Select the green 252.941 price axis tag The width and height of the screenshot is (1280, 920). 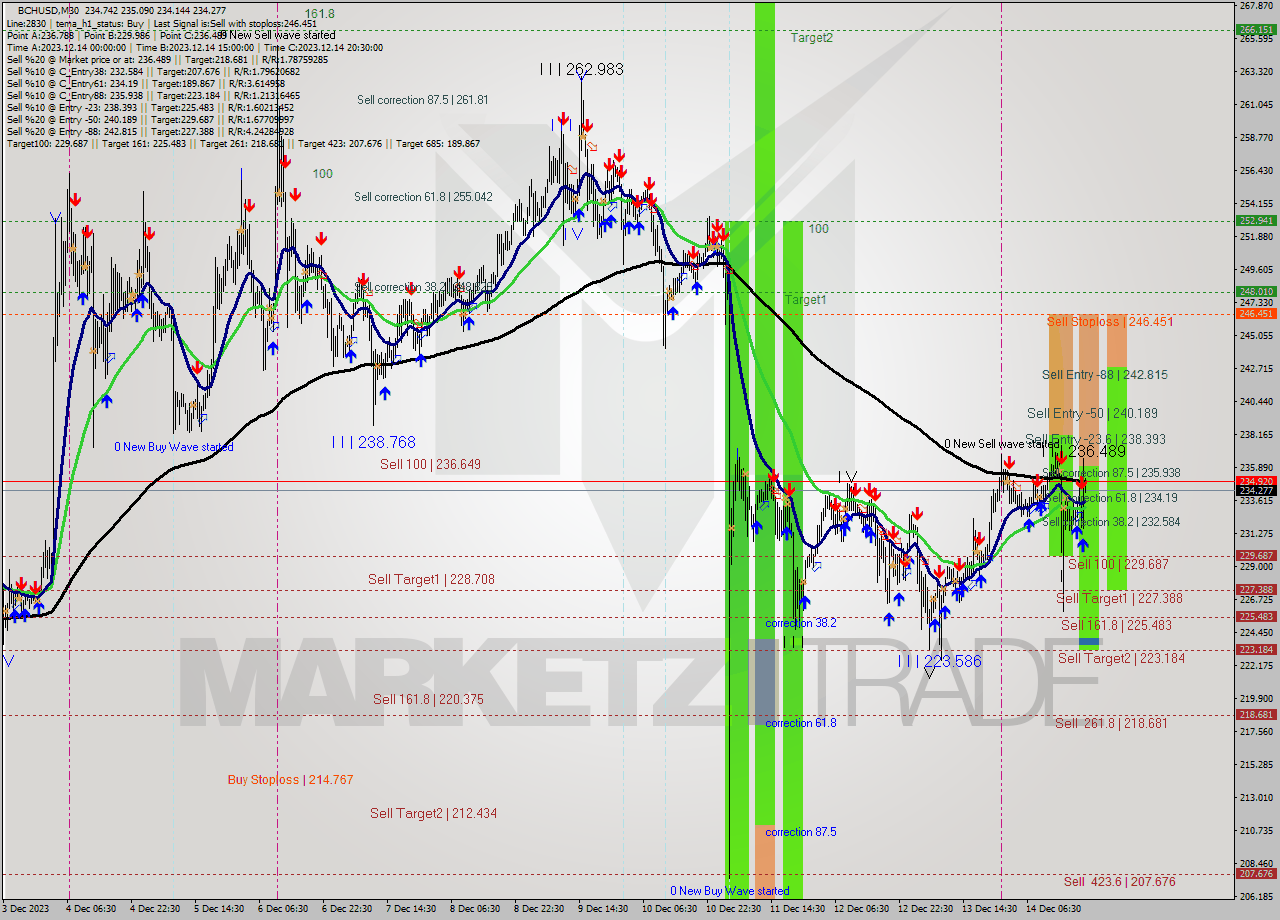tap(1257, 220)
